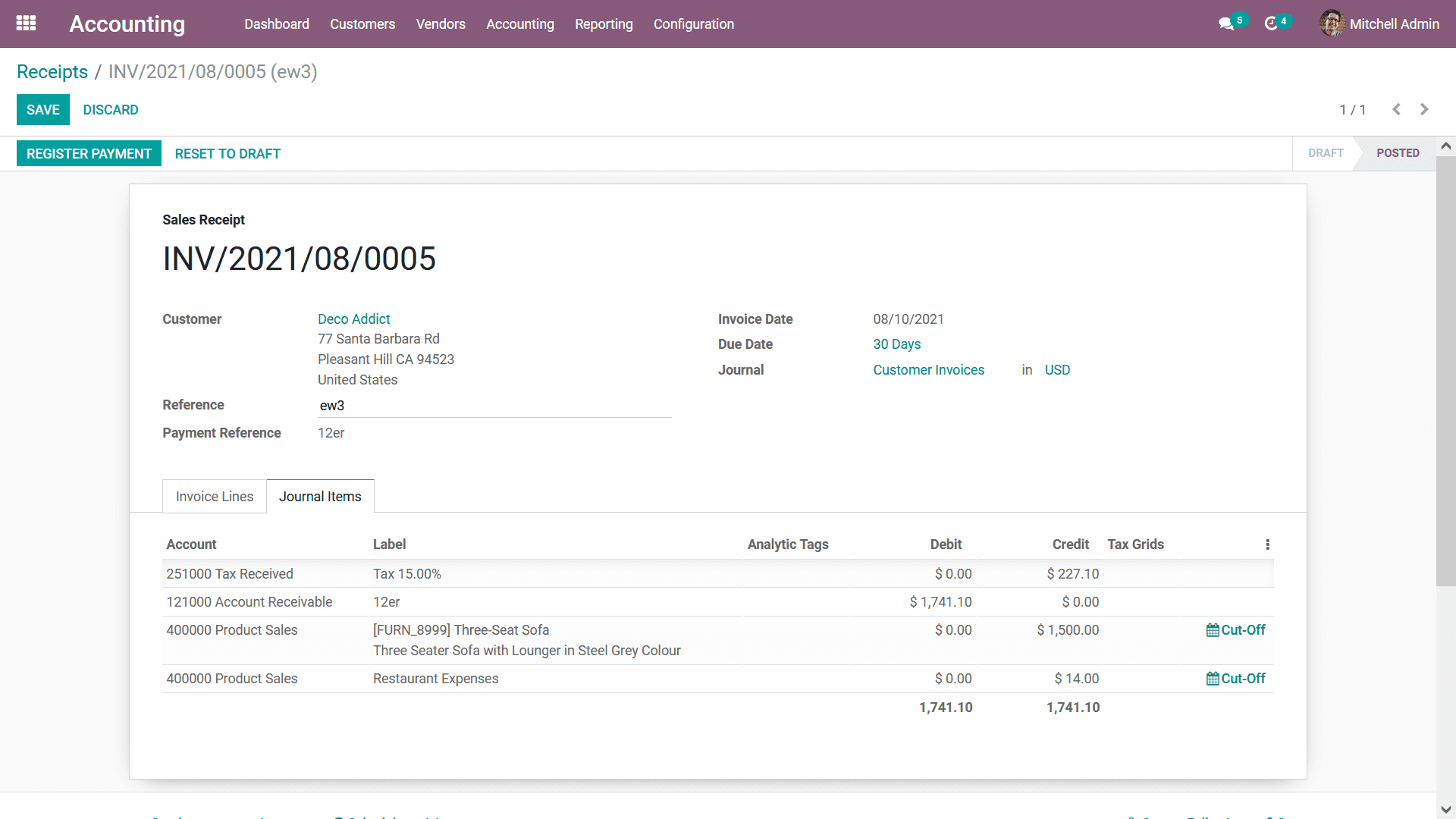Click Register Payment button
Screen dimensions: 1456x819
(89, 154)
